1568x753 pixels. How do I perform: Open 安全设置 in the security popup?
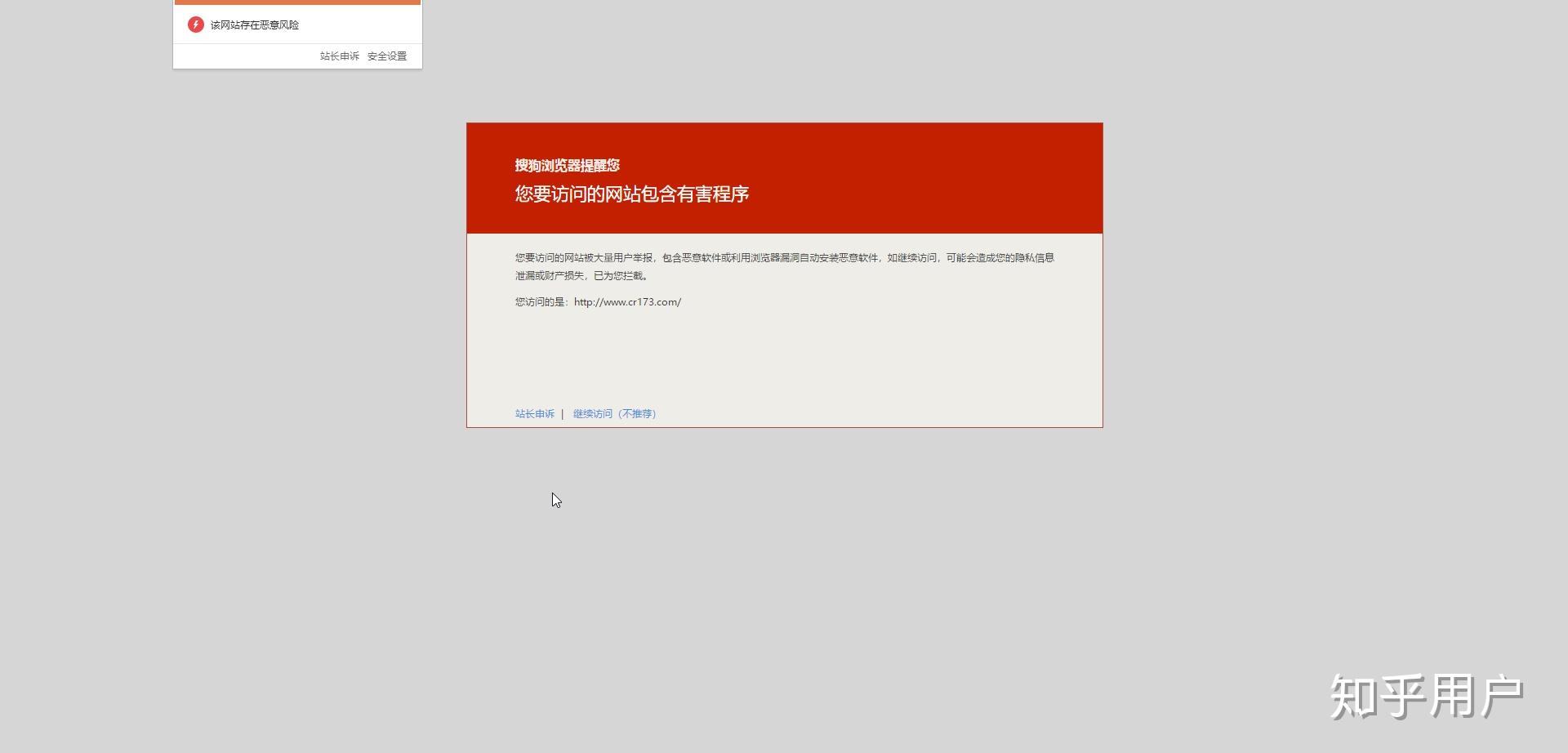pyautogui.click(x=387, y=56)
